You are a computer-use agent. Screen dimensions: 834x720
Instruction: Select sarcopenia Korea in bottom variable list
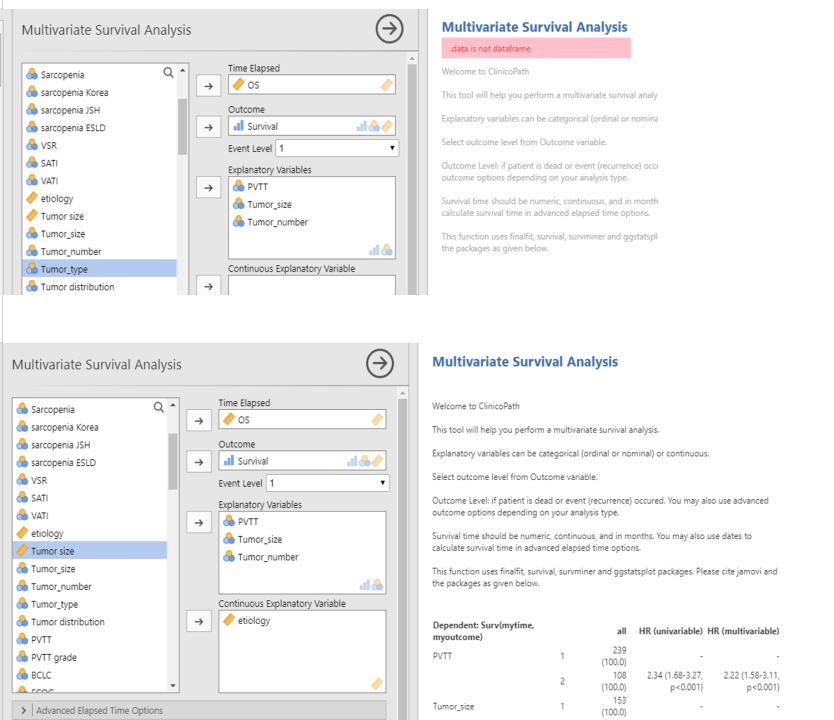coord(90,427)
